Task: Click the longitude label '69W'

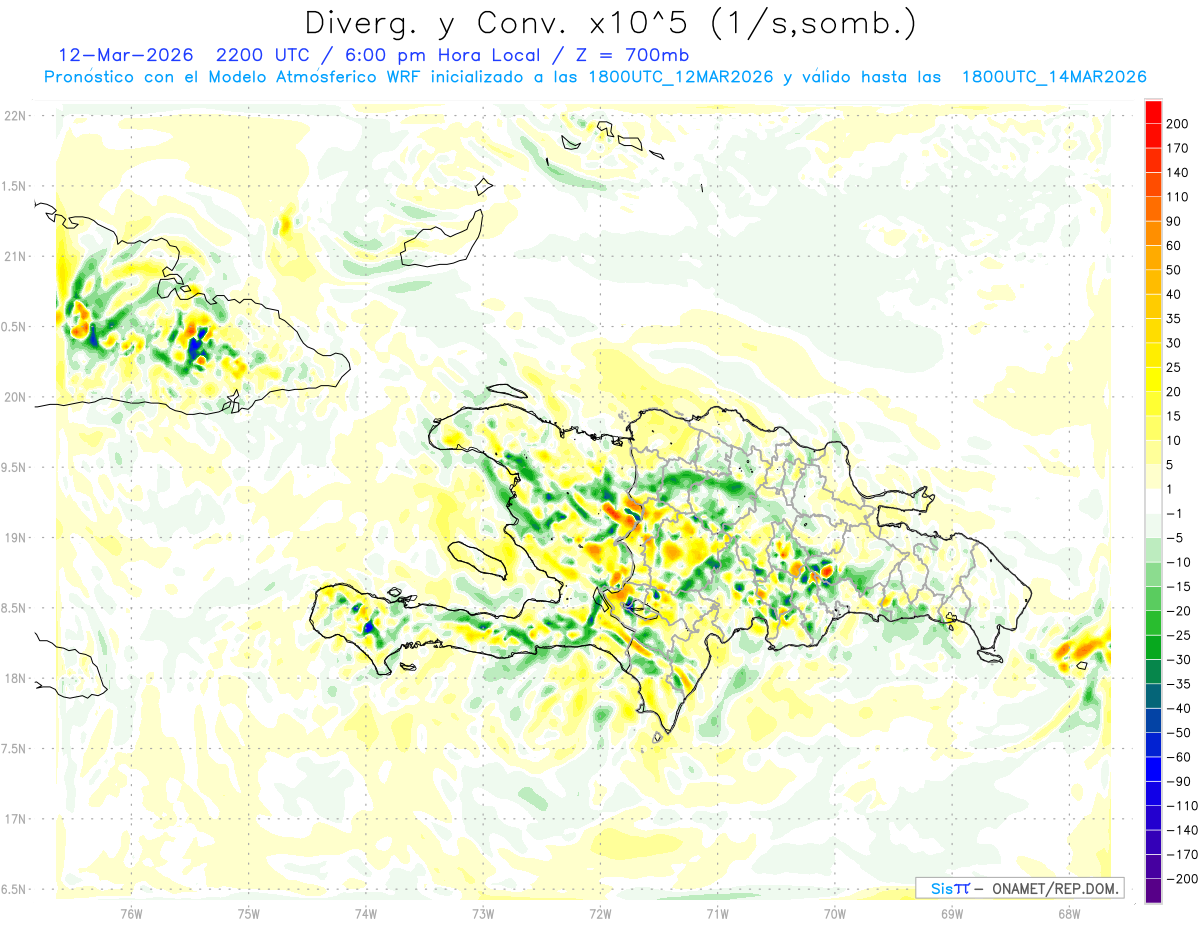Action: (x=952, y=913)
